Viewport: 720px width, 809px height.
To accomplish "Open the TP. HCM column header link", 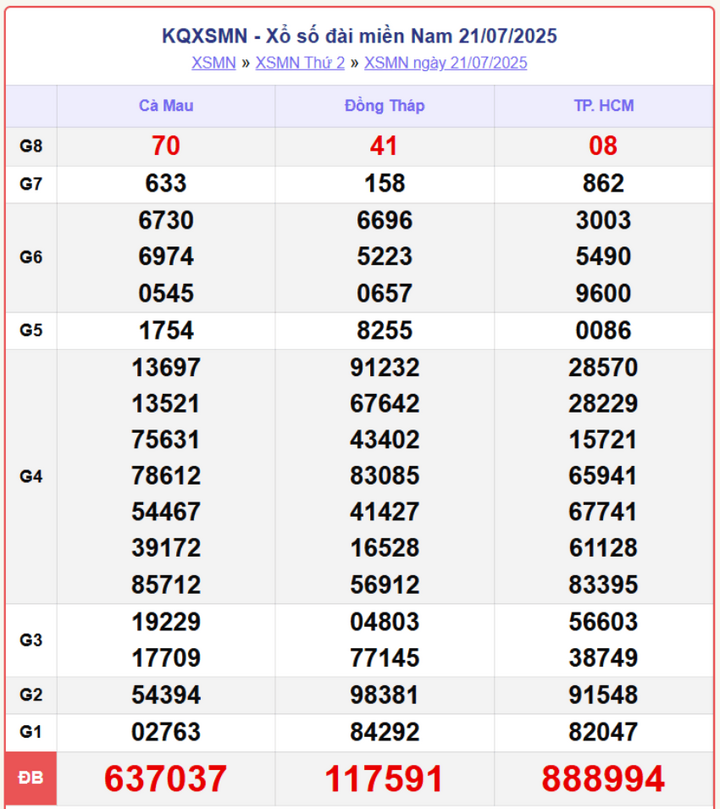I will 604,106.
